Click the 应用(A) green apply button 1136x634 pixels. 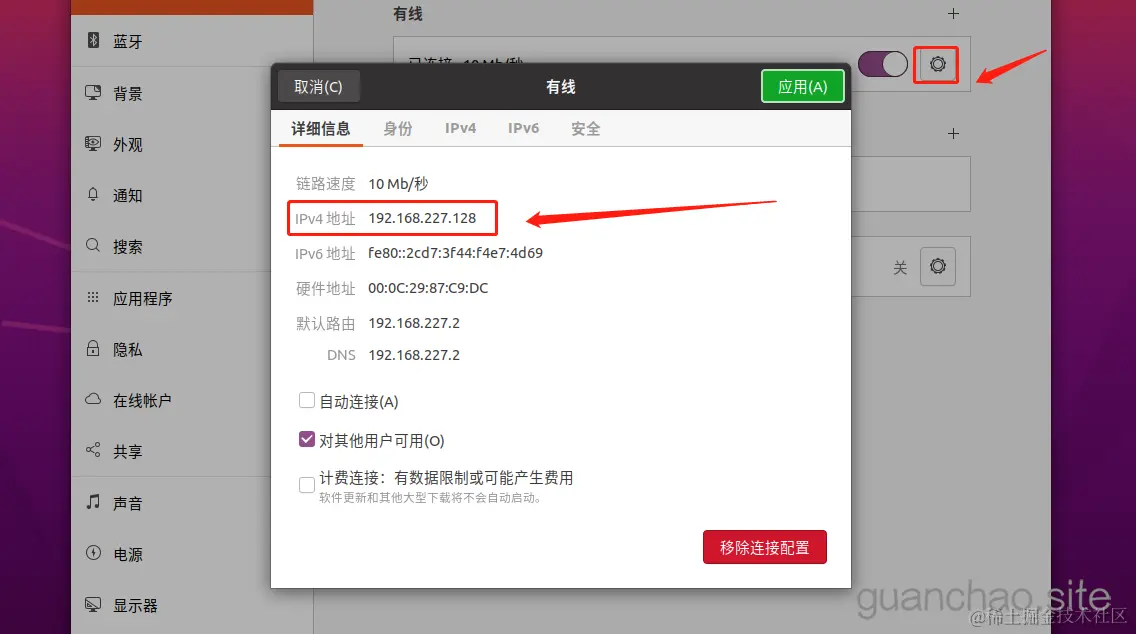(803, 86)
